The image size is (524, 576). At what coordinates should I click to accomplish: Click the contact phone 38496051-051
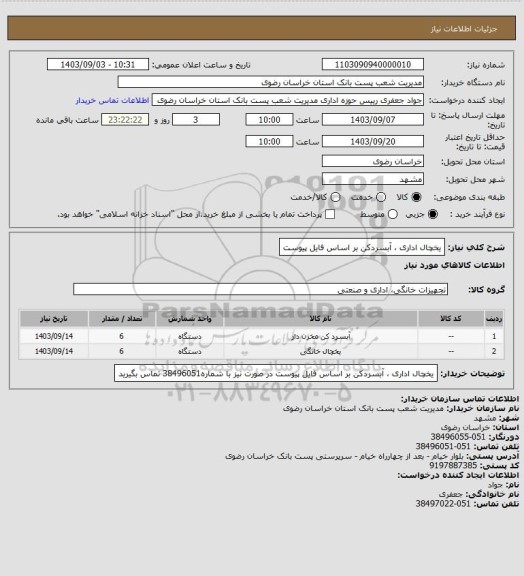pos(443,446)
